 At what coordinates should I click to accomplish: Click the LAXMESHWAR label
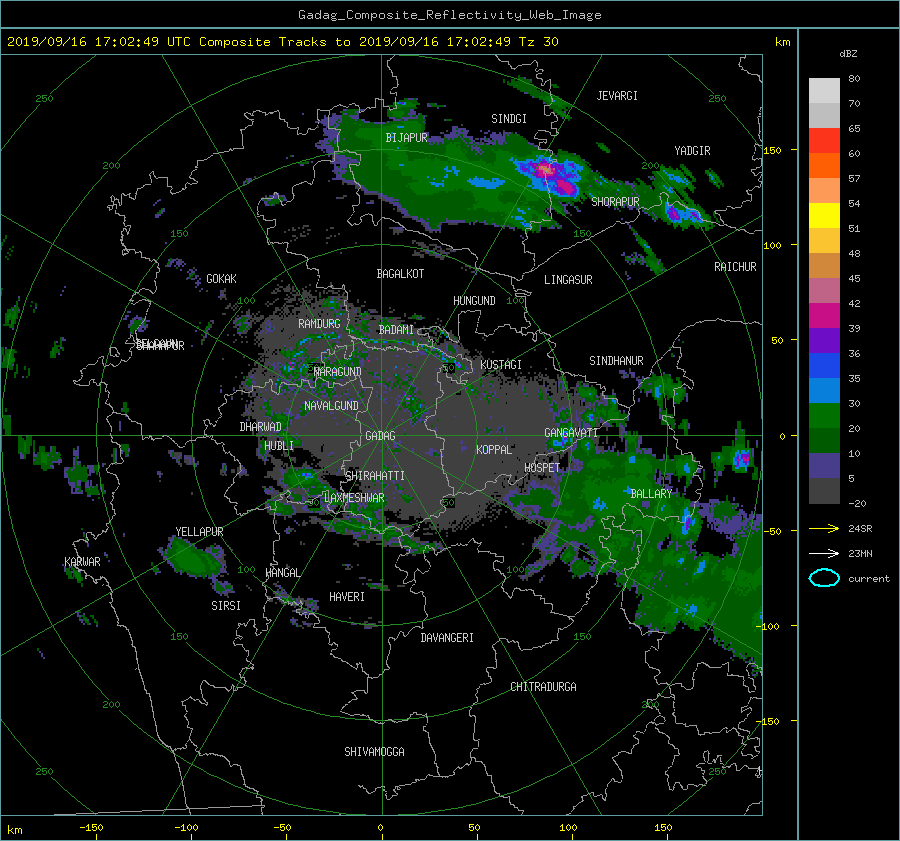354,498
